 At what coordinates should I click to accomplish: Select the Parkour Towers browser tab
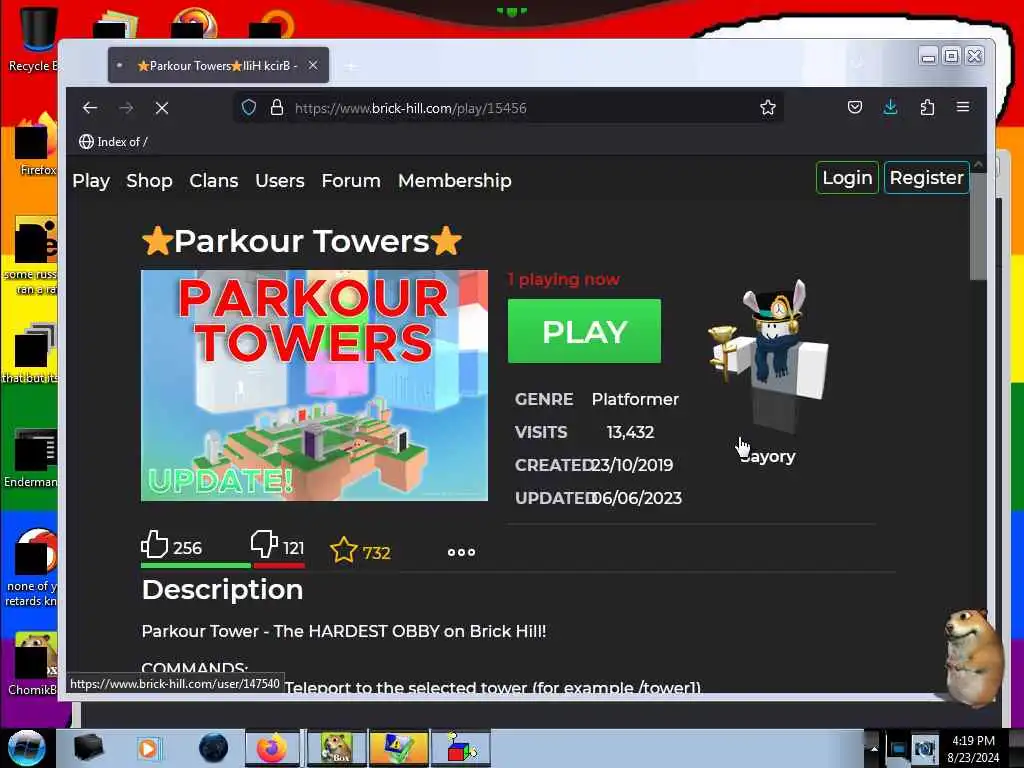pyautogui.click(x=218, y=65)
